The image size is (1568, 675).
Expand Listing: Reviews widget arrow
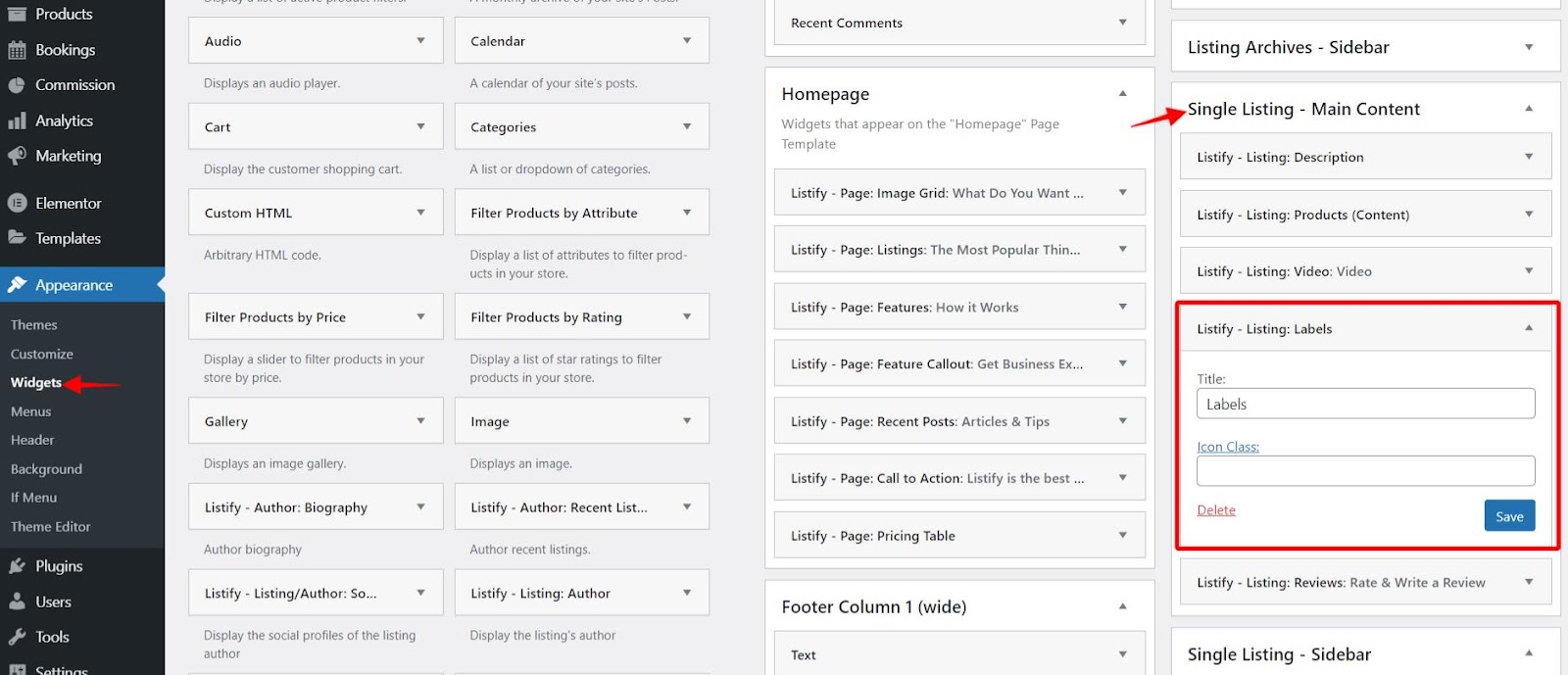click(1529, 582)
